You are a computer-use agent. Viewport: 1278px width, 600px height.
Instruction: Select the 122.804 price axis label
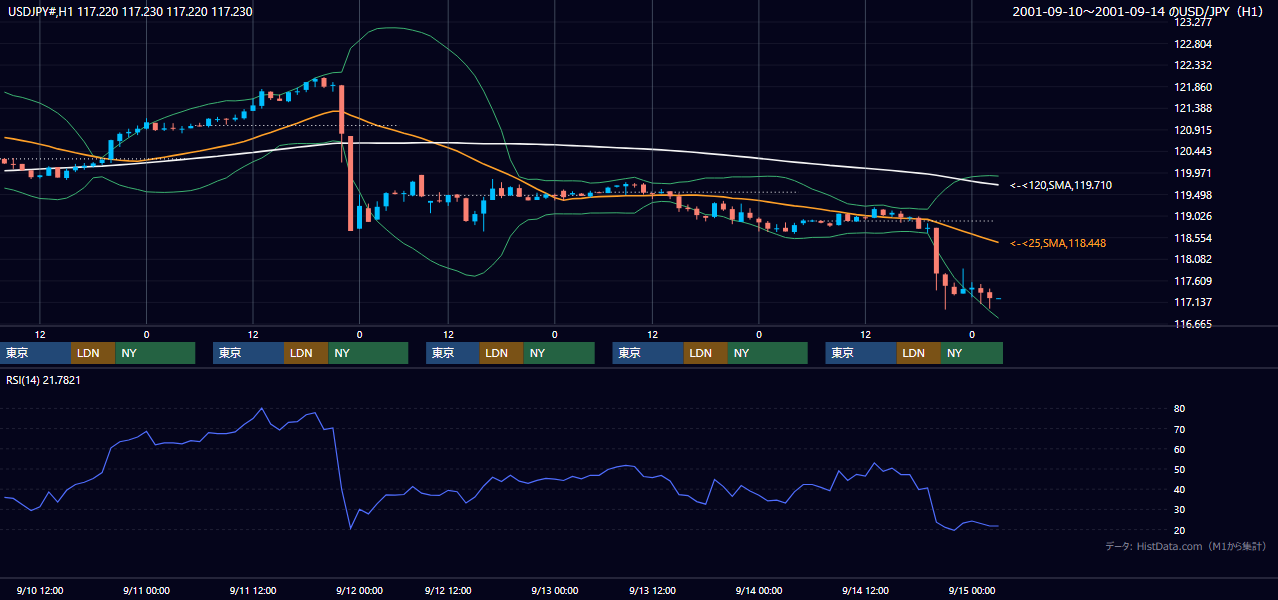1192,44
